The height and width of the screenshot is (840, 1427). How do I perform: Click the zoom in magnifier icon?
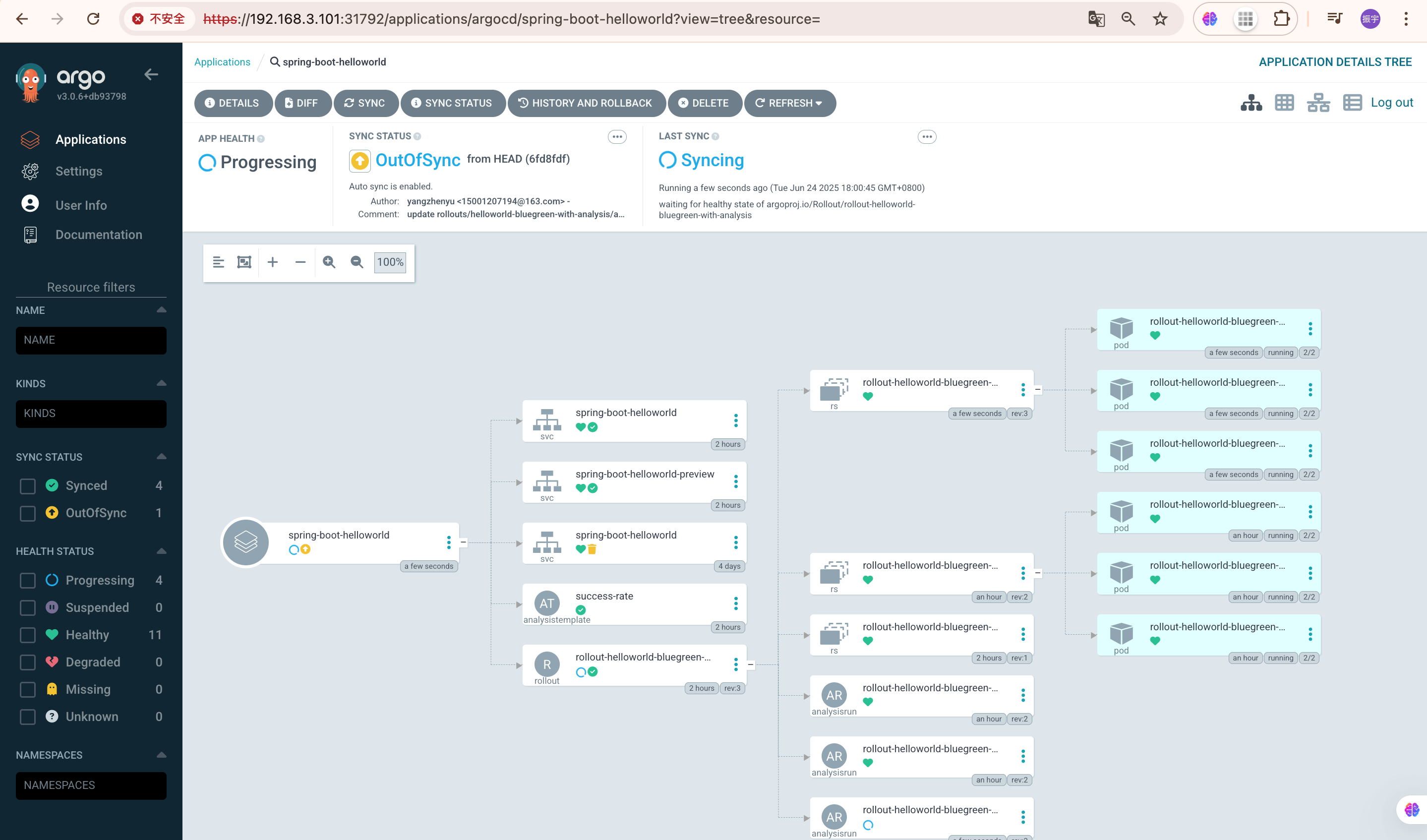(x=328, y=262)
